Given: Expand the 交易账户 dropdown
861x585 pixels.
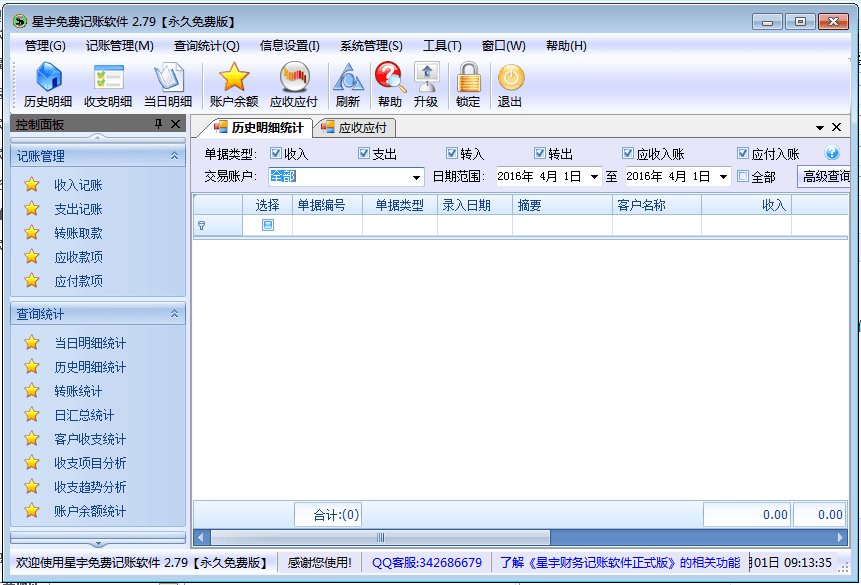Looking at the screenshot, I should (x=417, y=177).
